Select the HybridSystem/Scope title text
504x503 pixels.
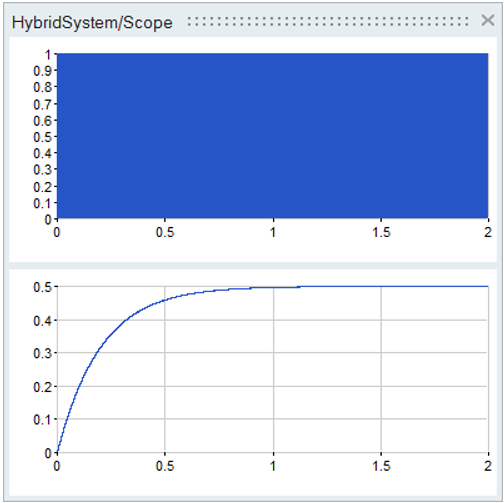coord(92,23)
